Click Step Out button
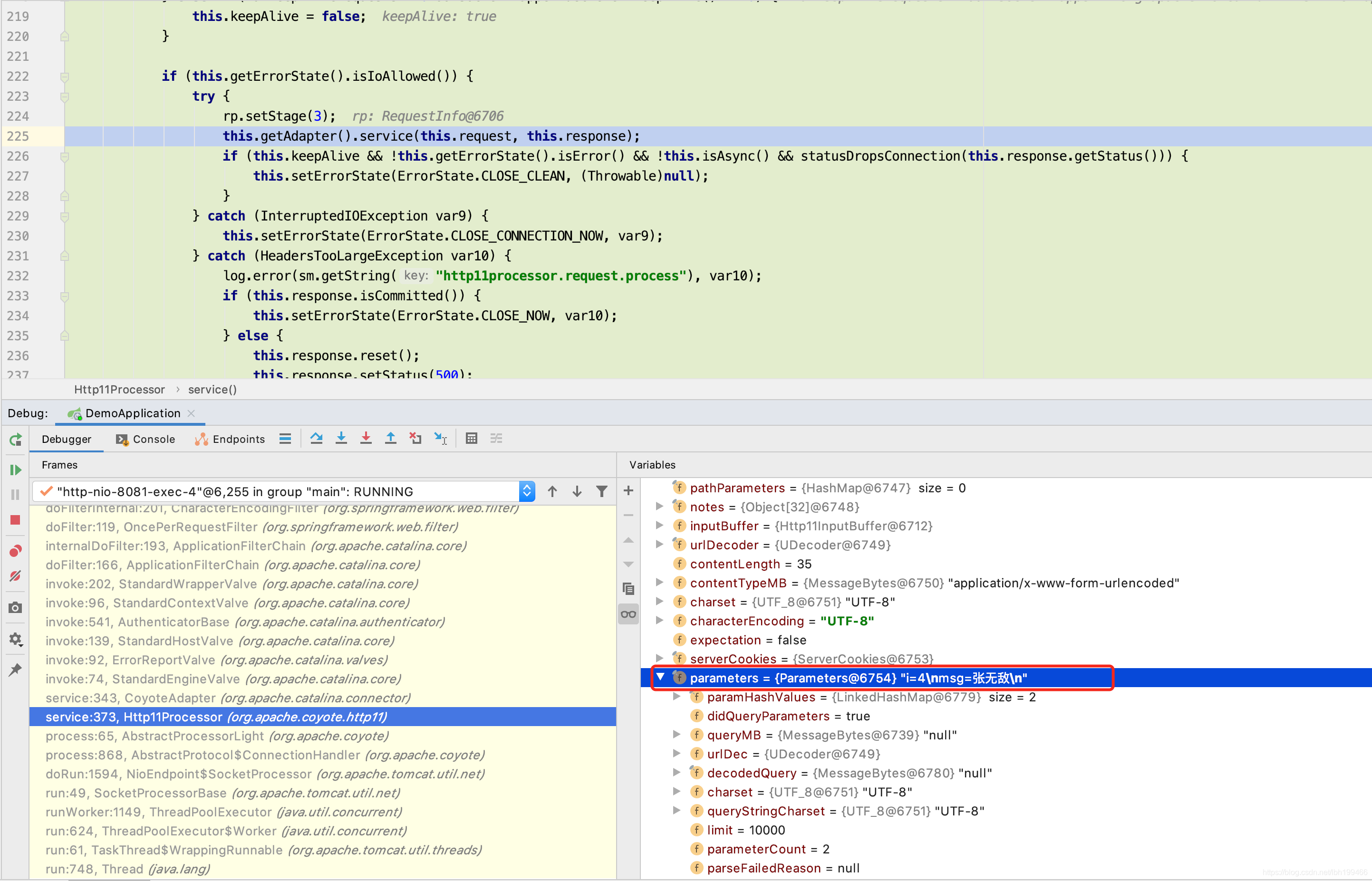This screenshot has height=881, width=1372. point(390,439)
